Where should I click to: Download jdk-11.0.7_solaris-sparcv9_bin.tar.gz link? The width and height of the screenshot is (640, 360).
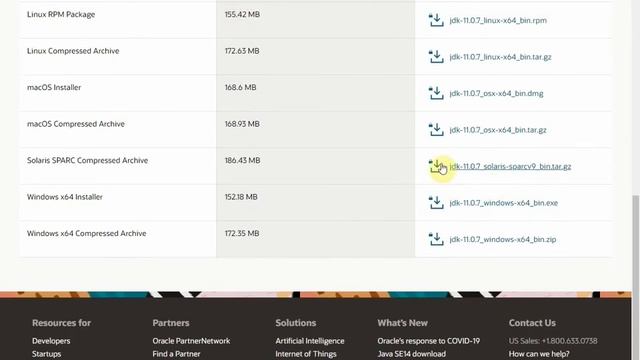coord(510,167)
